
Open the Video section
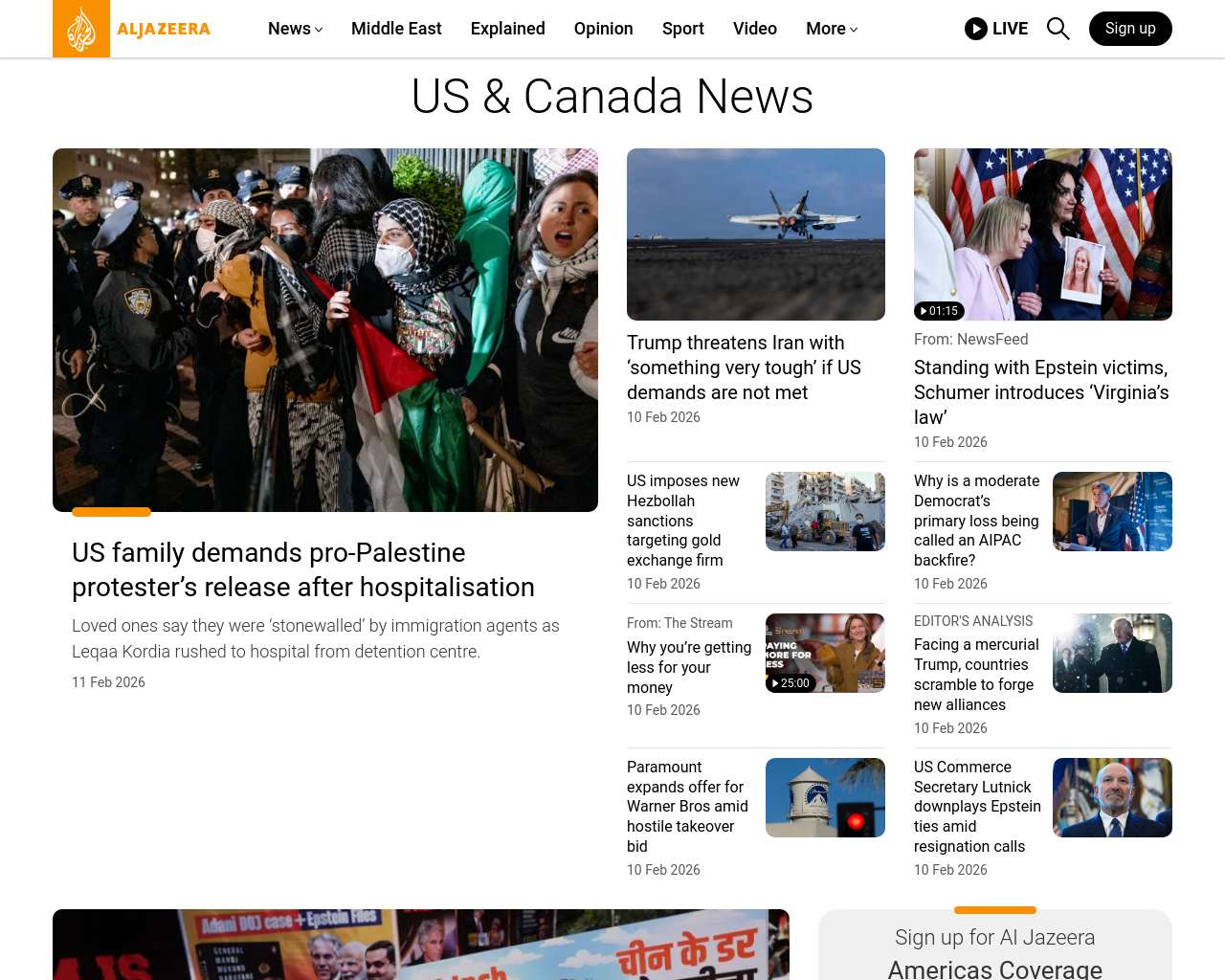755,29
